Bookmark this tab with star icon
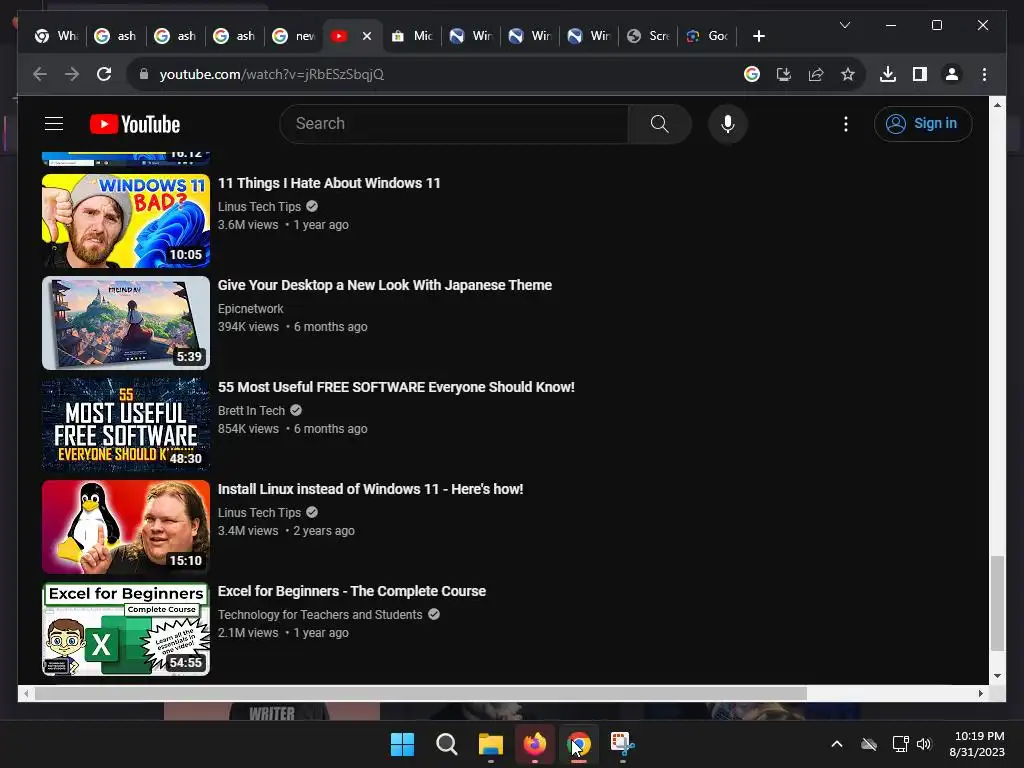The image size is (1024, 768). point(848,74)
